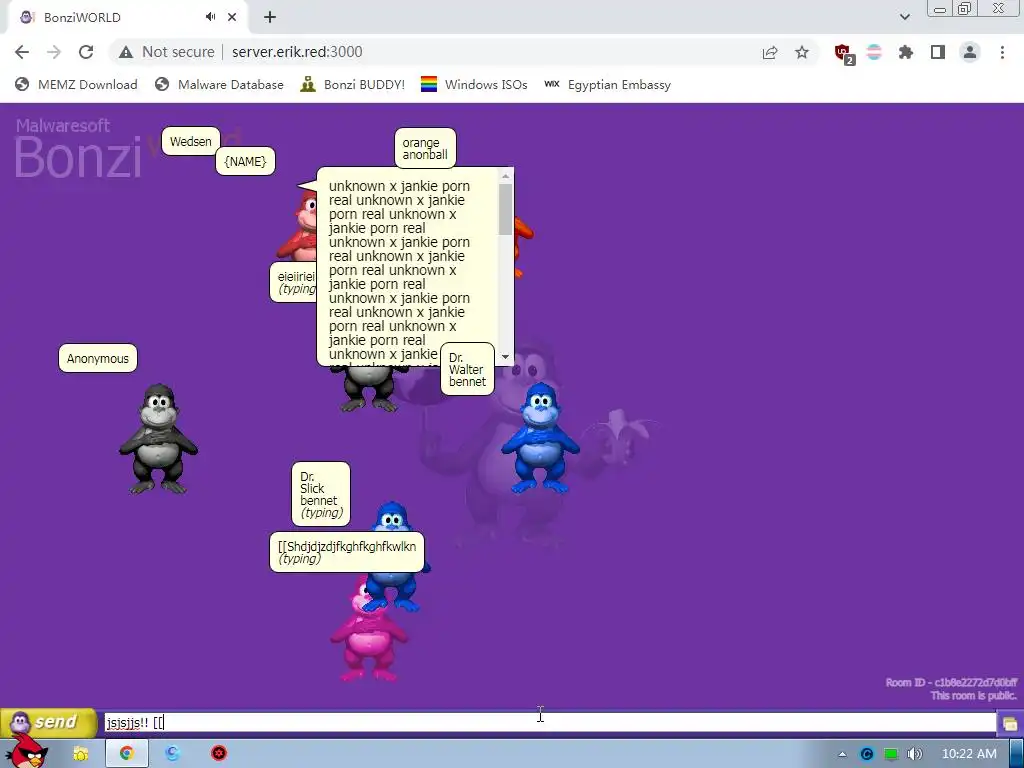Click the blue Dr. Walter bennet Bonzi
Viewport: 1024px width, 768px height.
pos(540,438)
